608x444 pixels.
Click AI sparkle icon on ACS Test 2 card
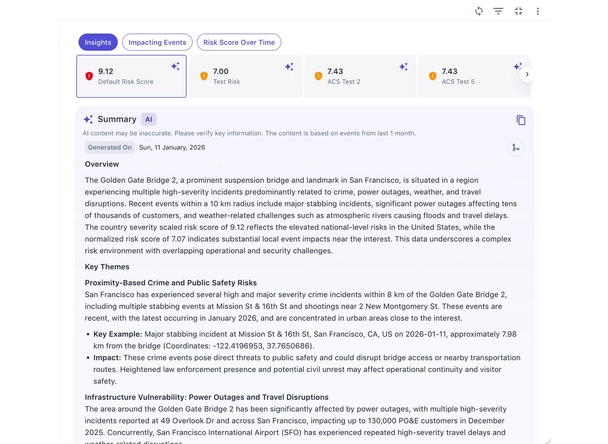pyautogui.click(x=404, y=66)
